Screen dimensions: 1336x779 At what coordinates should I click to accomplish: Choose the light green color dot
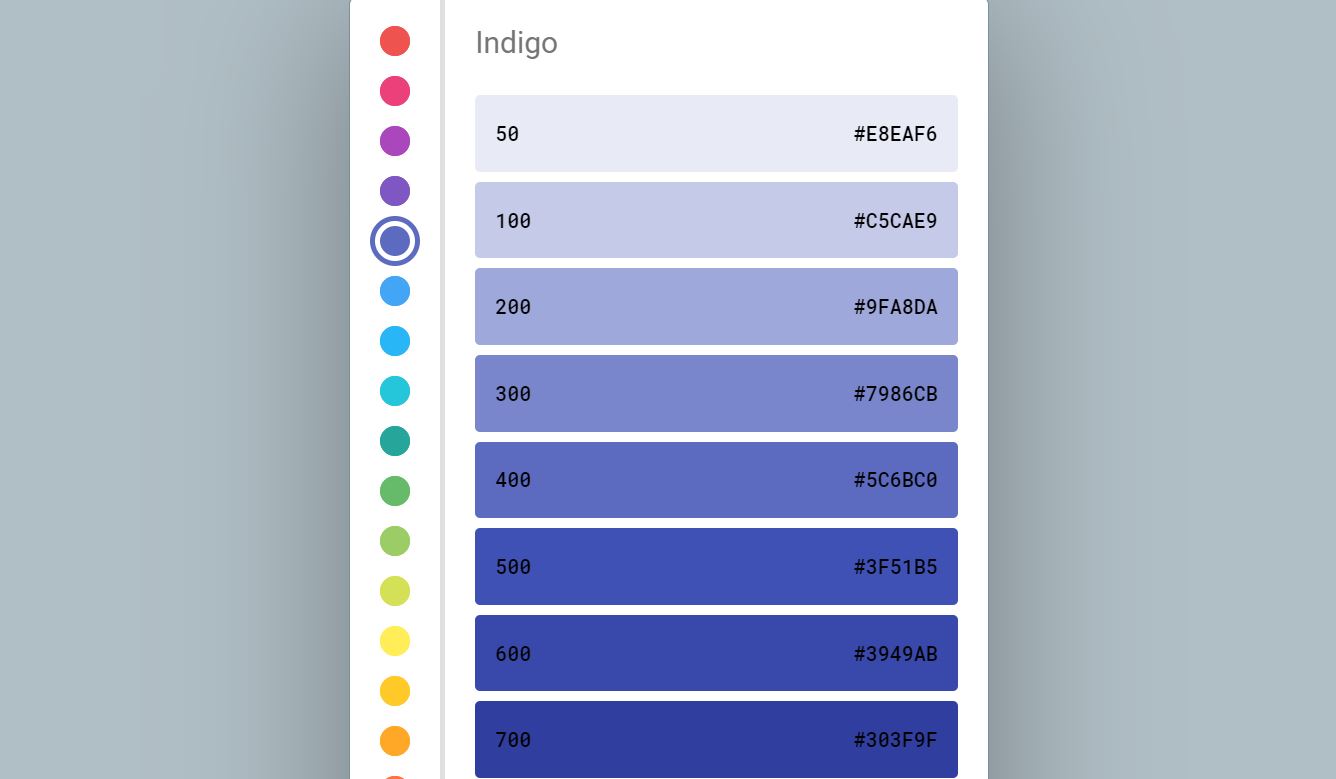395,541
